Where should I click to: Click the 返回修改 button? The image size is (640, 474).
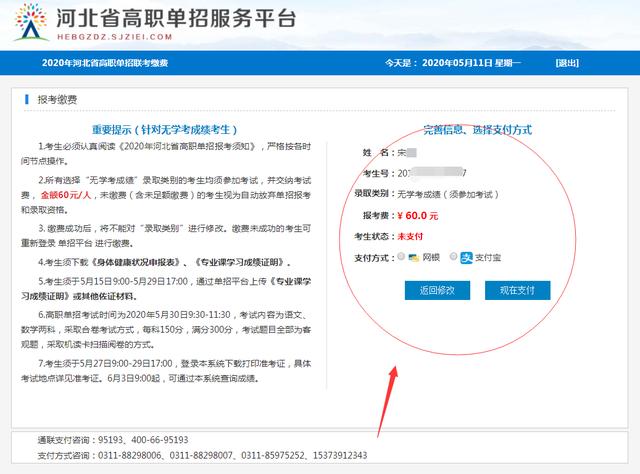[x=437, y=290]
